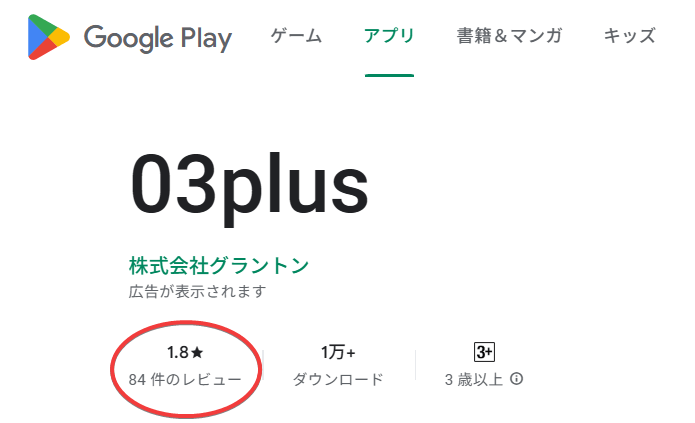Click the ダウンロード label

coord(338,380)
